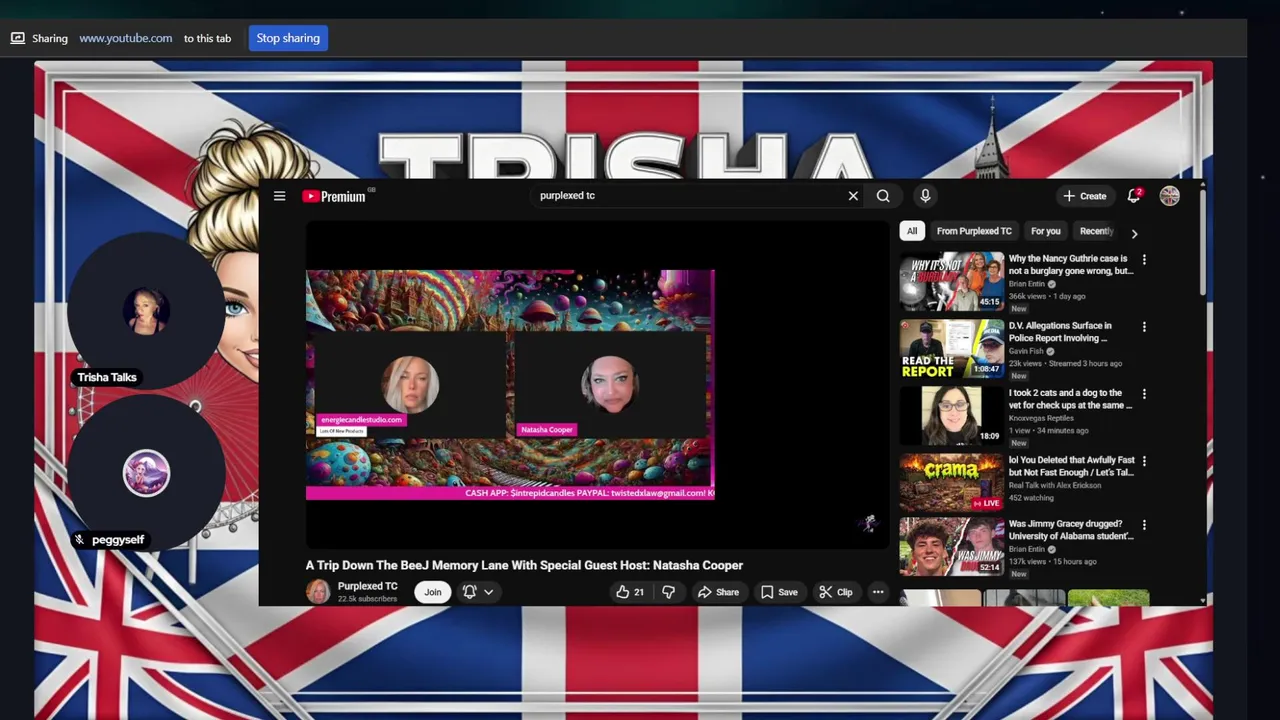Image resolution: width=1280 pixels, height=720 pixels.
Task: Click the Stop sharing button
Action: (x=288, y=38)
